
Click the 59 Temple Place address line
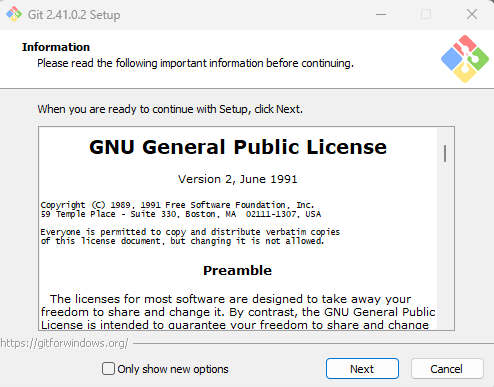181,214
